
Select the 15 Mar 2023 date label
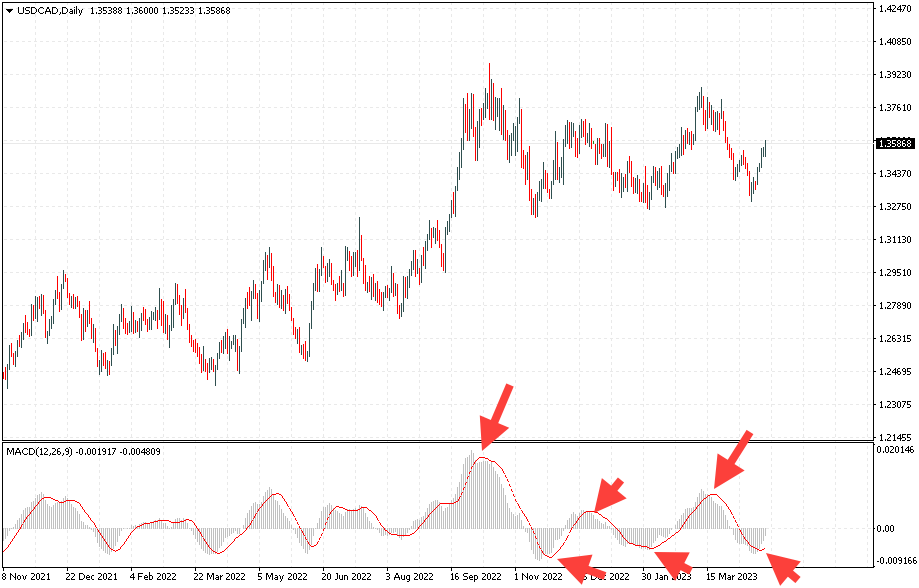(x=732, y=577)
